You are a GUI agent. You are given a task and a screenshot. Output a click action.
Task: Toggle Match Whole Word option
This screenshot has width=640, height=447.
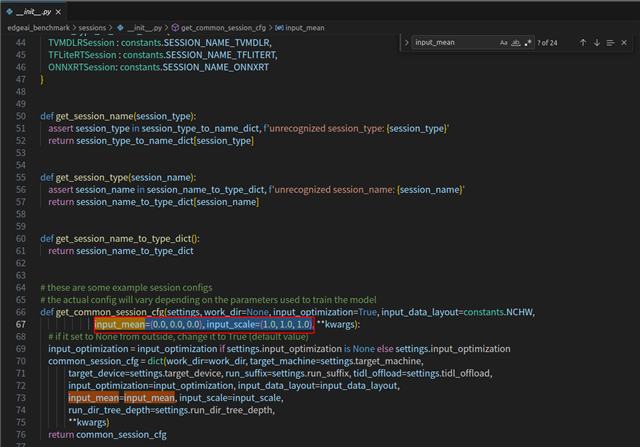coord(516,43)
